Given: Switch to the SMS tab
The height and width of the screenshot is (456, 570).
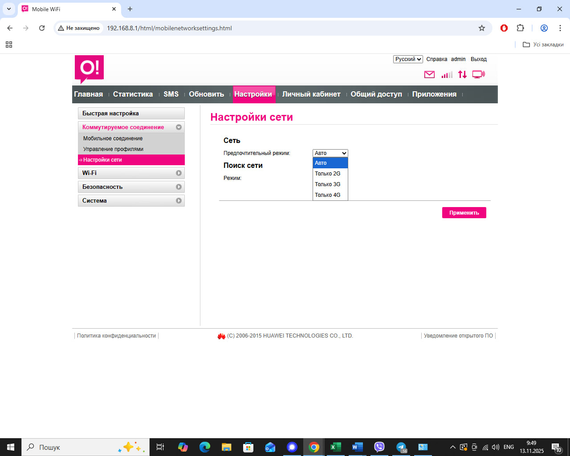Looking at the screenshot, I should pyautogui.click(x=171, y=94).
